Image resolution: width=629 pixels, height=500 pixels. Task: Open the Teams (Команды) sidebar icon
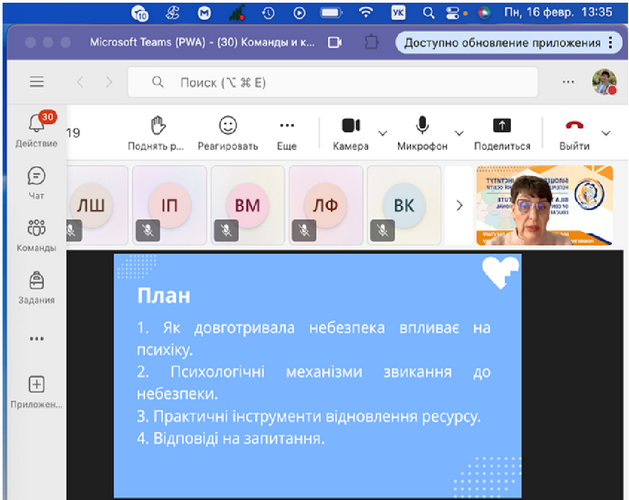(x=37, y=229)
